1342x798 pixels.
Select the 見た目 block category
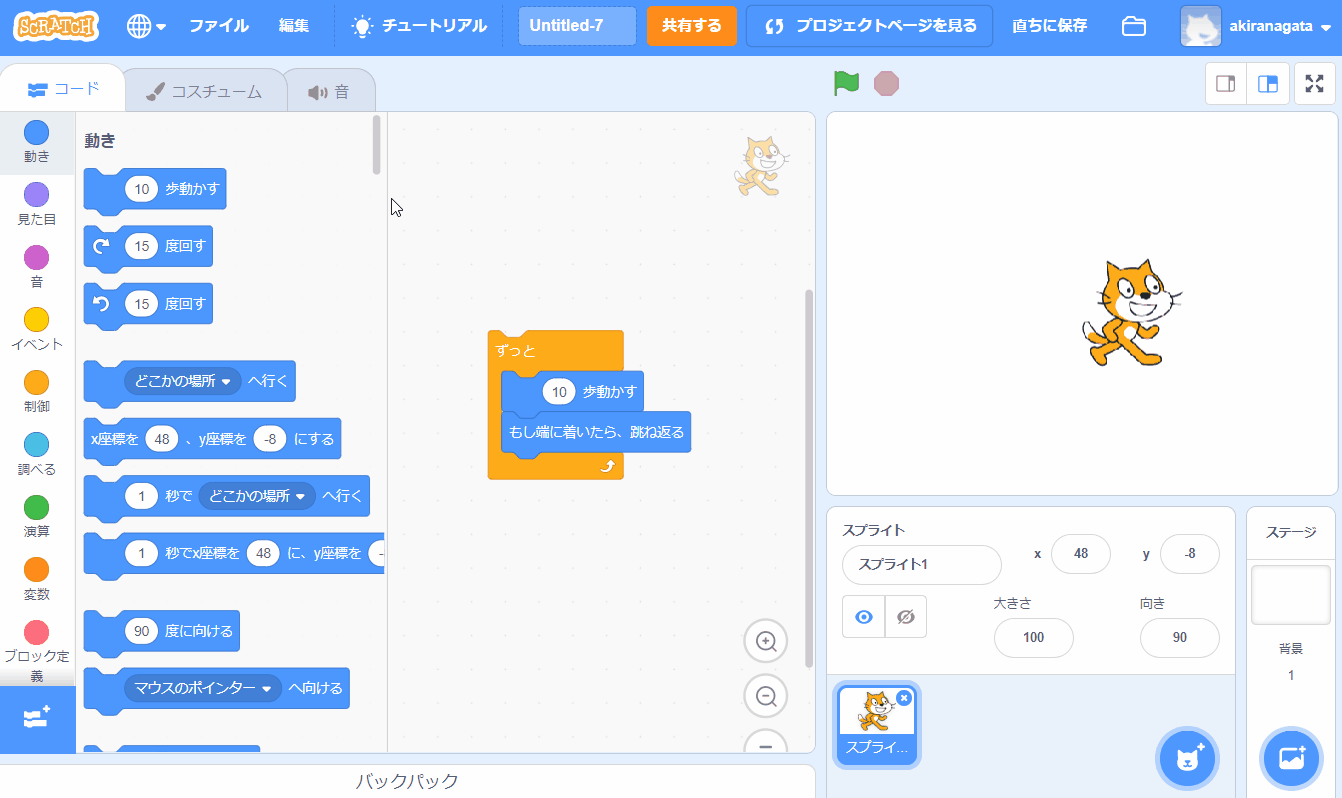click(37, 204)
